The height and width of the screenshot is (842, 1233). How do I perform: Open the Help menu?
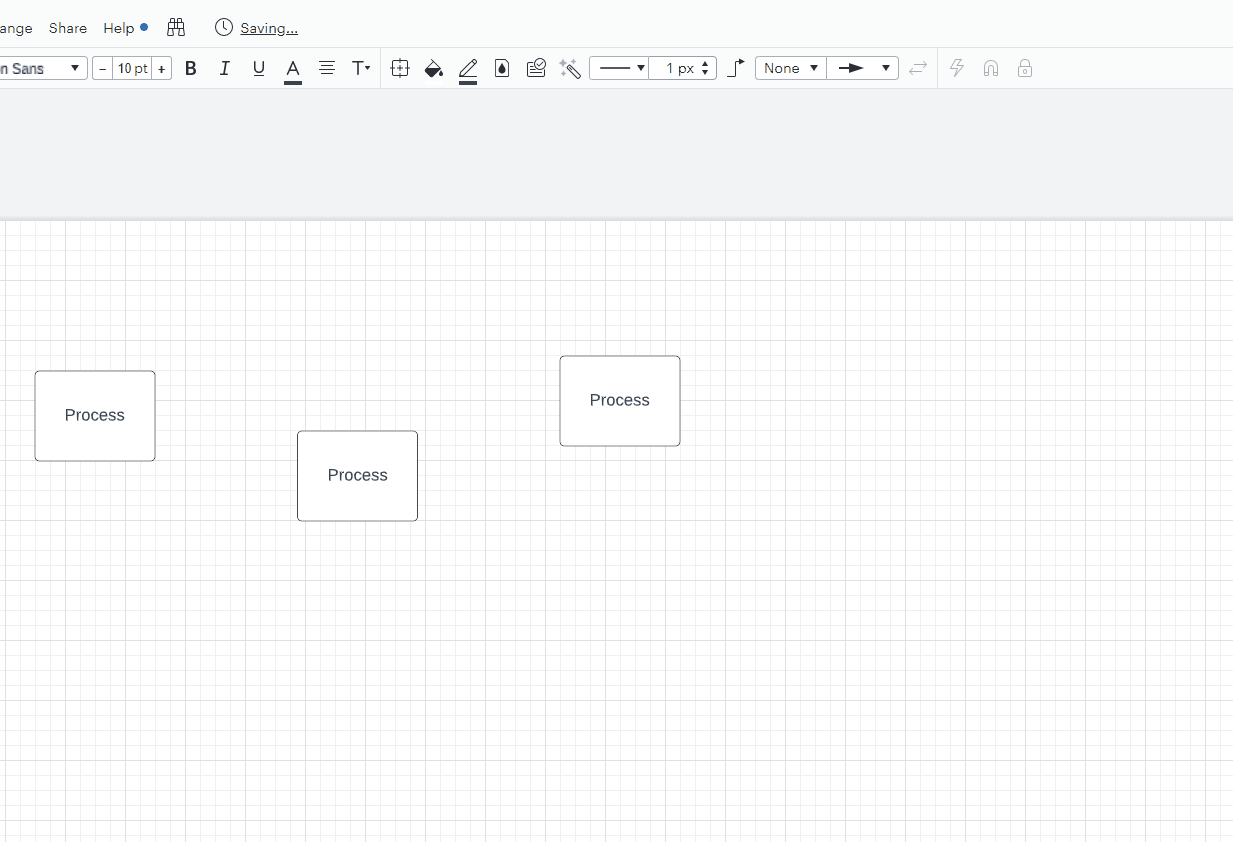coord(119,28)
